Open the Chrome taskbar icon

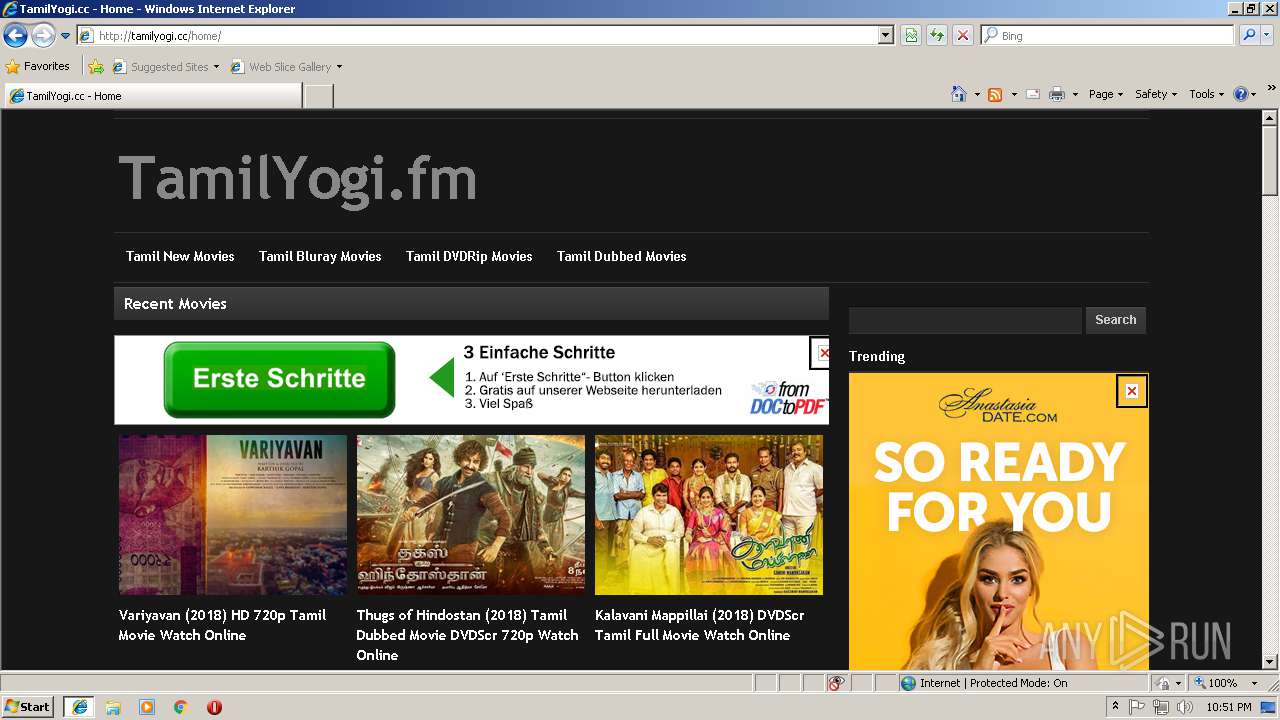pyautogui.click(x=181, y=707)
